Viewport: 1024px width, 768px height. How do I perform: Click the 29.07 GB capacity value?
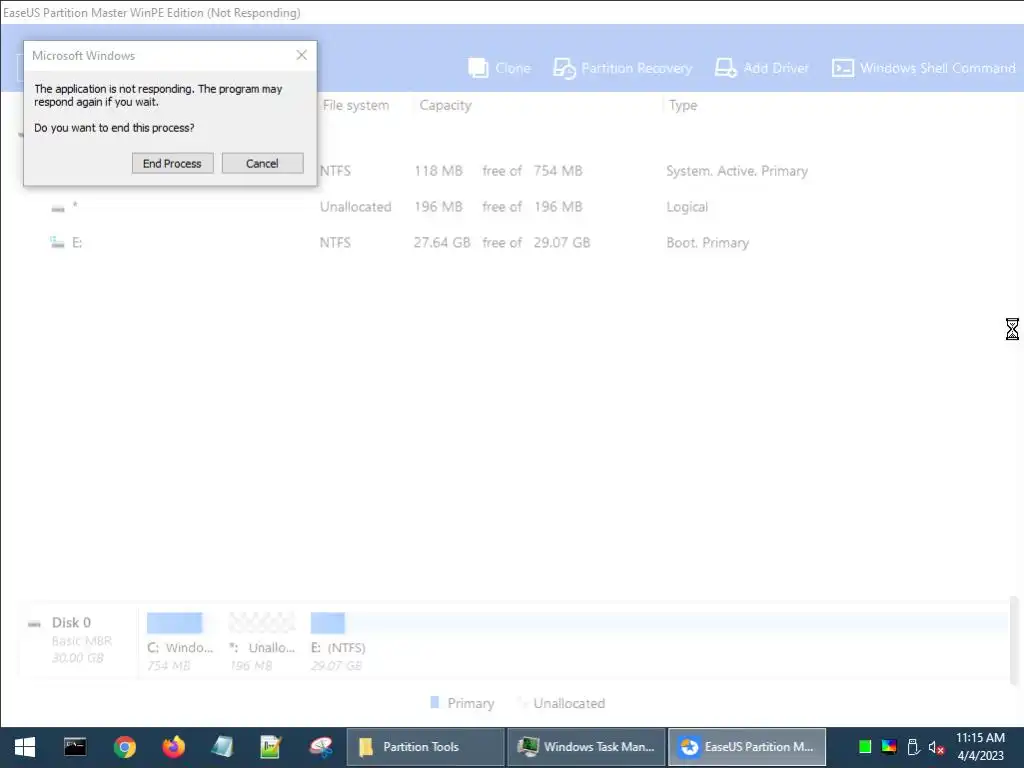562,242
